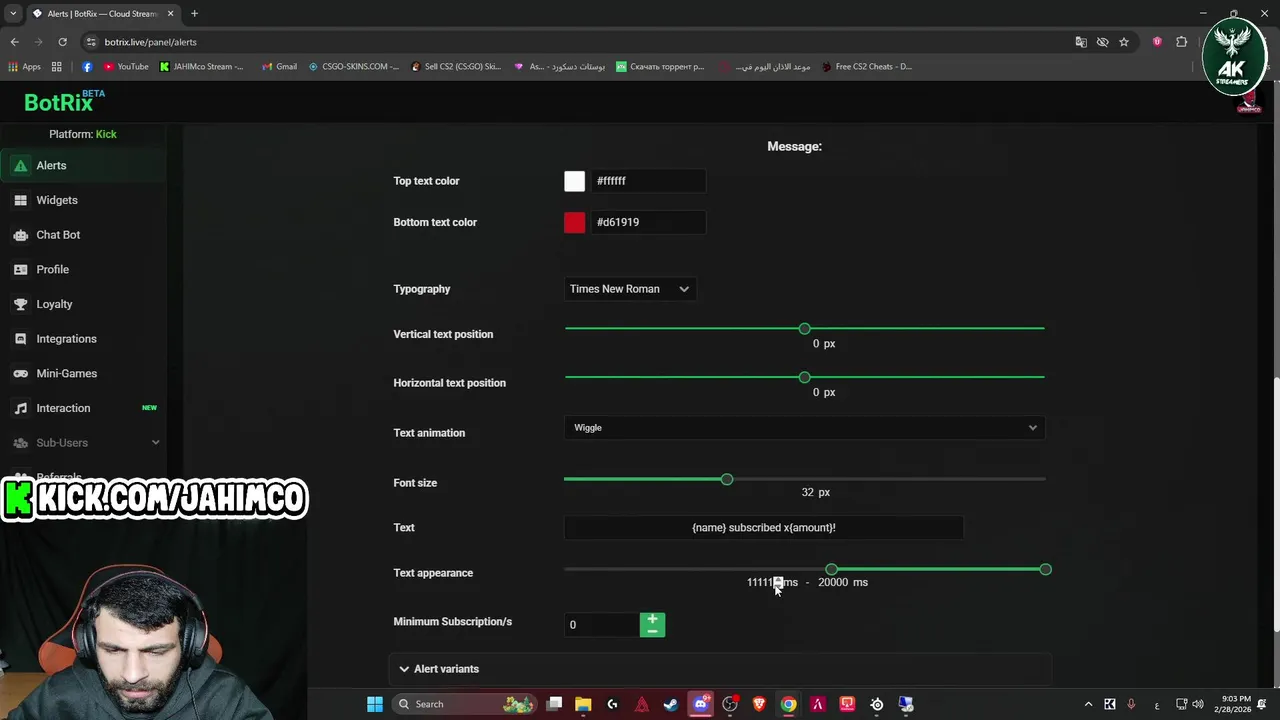Image resolution: width=1280 pixels, height=720 pixels.
Task: Open the Apps bookmark
Action: tap(24, 67)
